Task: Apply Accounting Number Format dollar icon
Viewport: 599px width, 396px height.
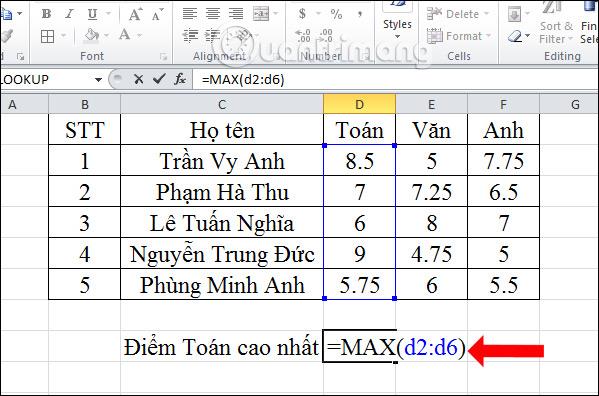Action: 302,14
